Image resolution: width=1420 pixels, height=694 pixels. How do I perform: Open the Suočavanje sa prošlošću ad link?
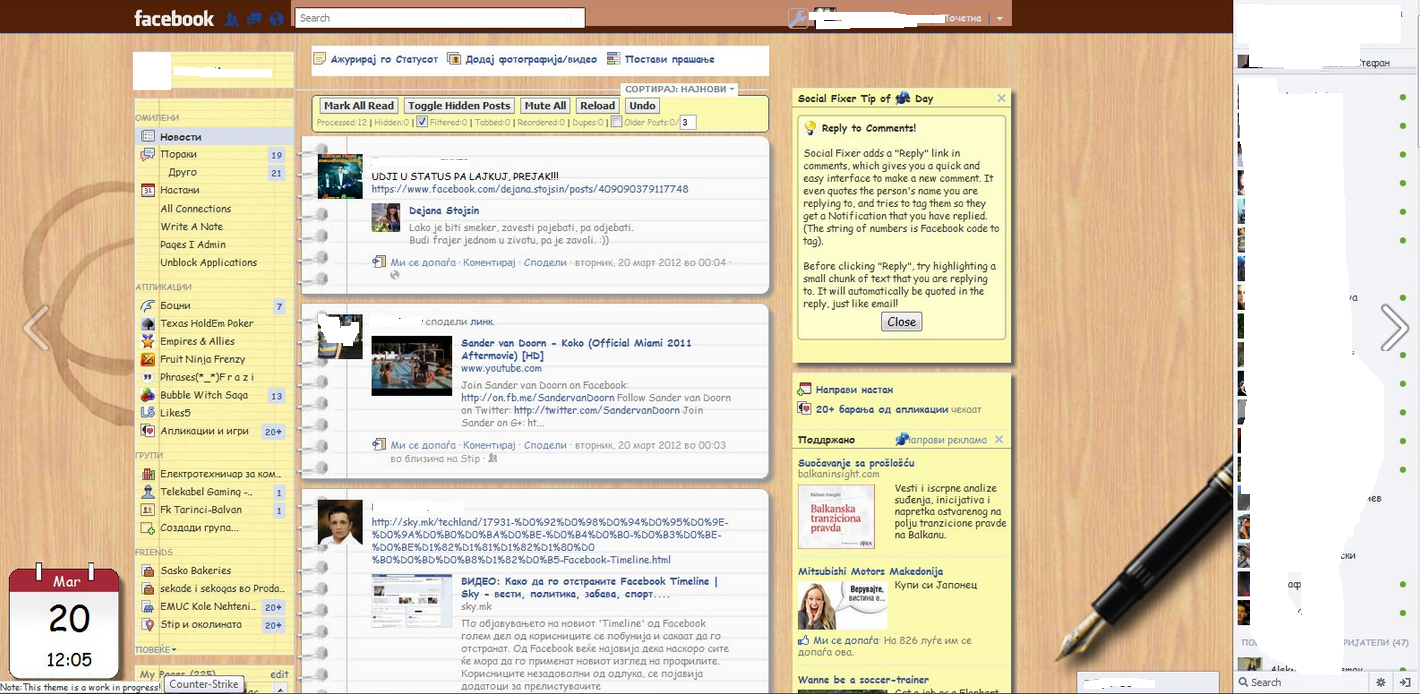856,463
